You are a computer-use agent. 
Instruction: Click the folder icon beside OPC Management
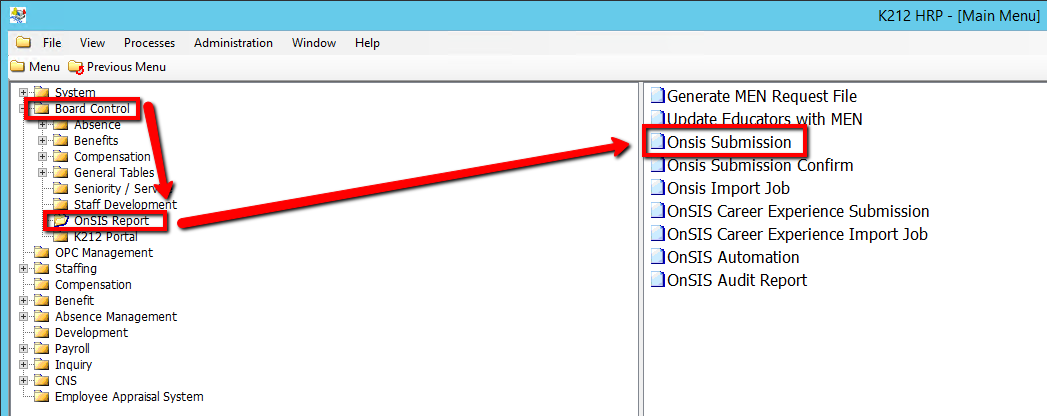tap(42, 253)
